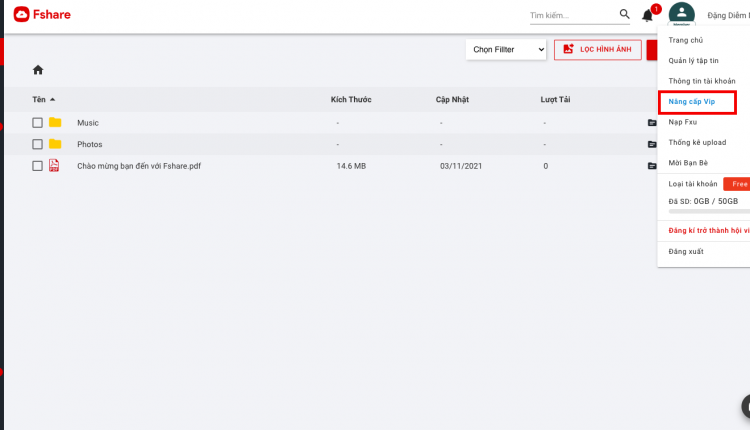
Task: Click the detail icon in the PDF row
Action: click(x=652, y=166)
